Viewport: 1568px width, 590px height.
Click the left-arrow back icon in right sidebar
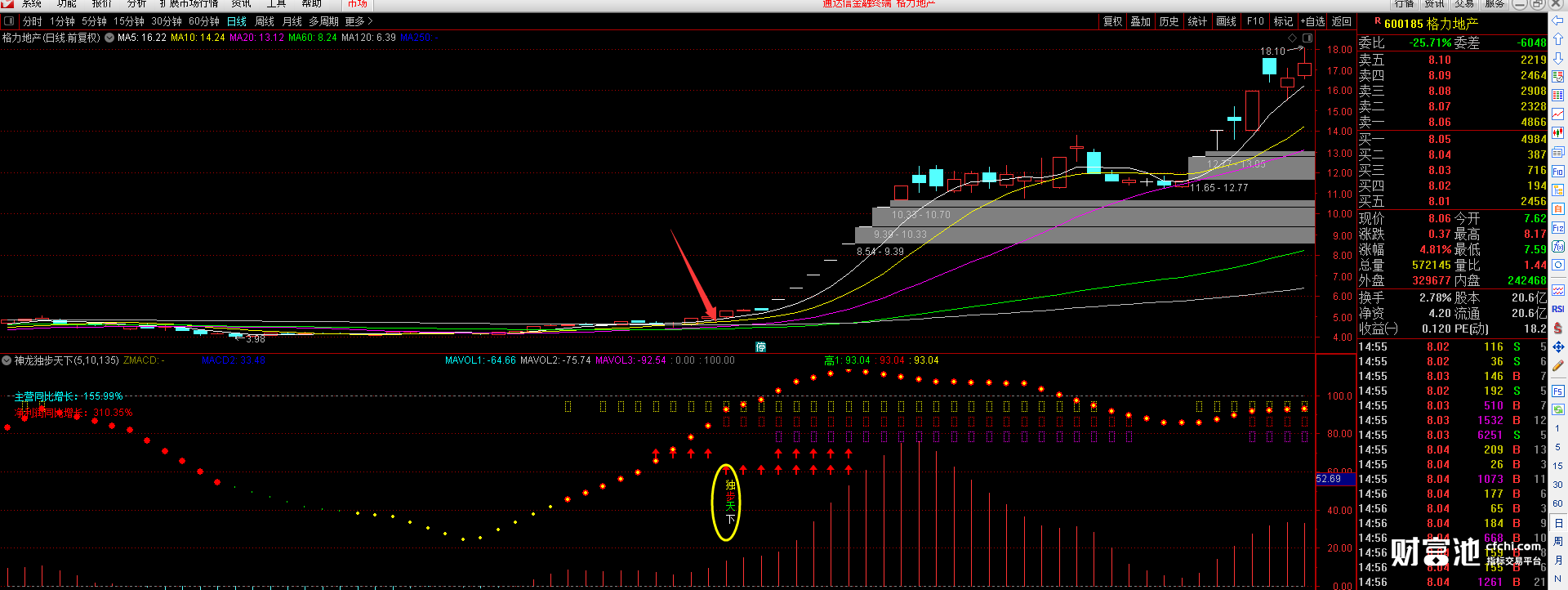pos(1558,21)
